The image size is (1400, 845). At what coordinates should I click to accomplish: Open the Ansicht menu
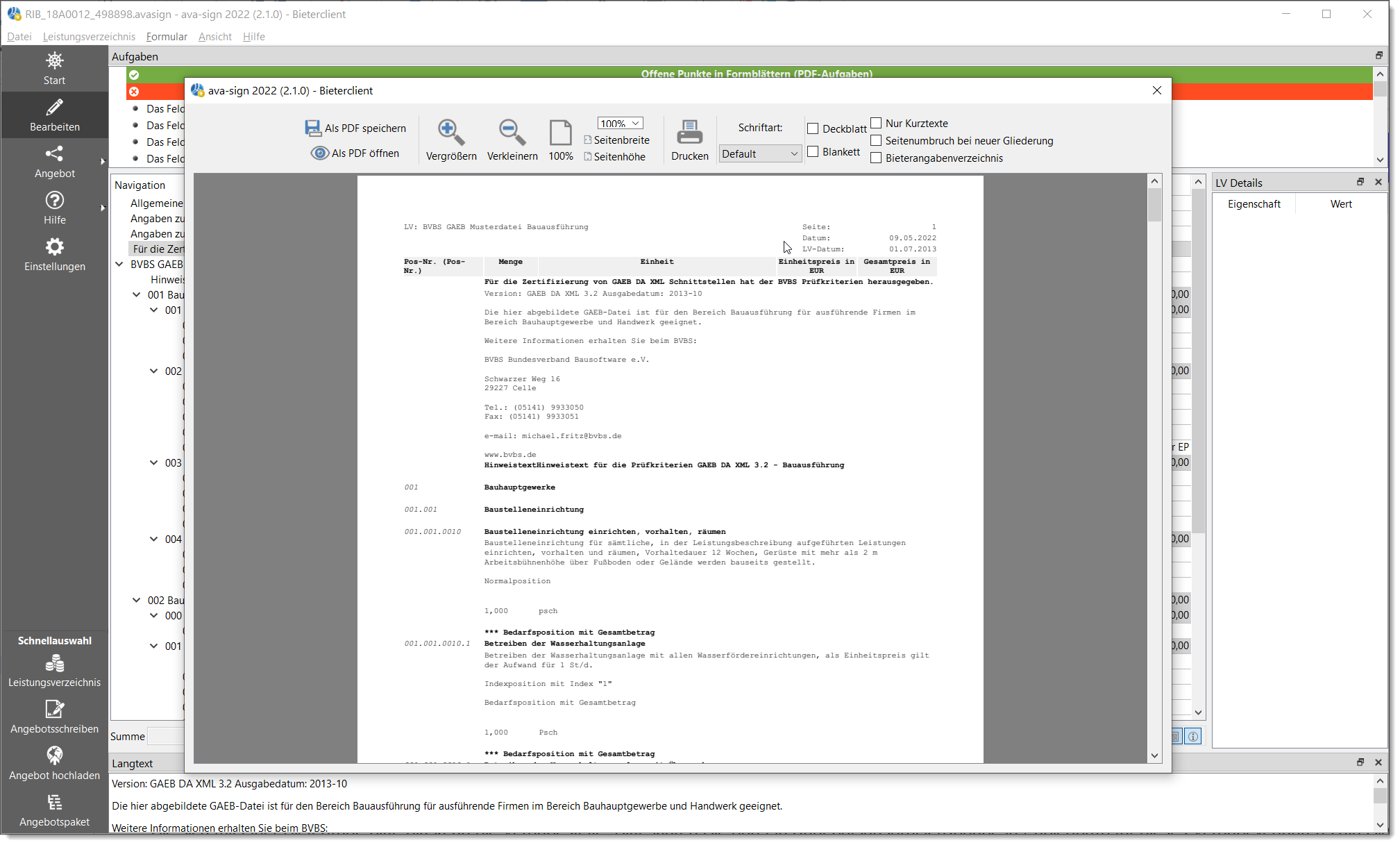coord(215,36)
